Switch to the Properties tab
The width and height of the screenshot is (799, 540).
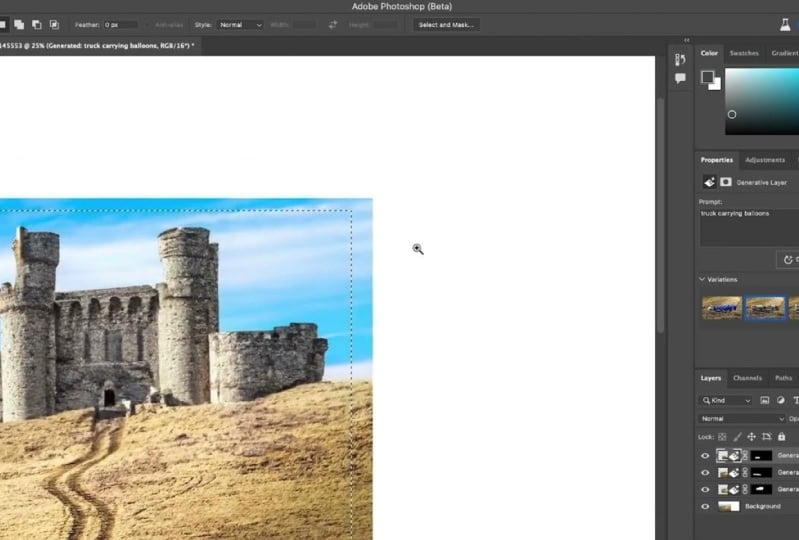coord(716,160)
